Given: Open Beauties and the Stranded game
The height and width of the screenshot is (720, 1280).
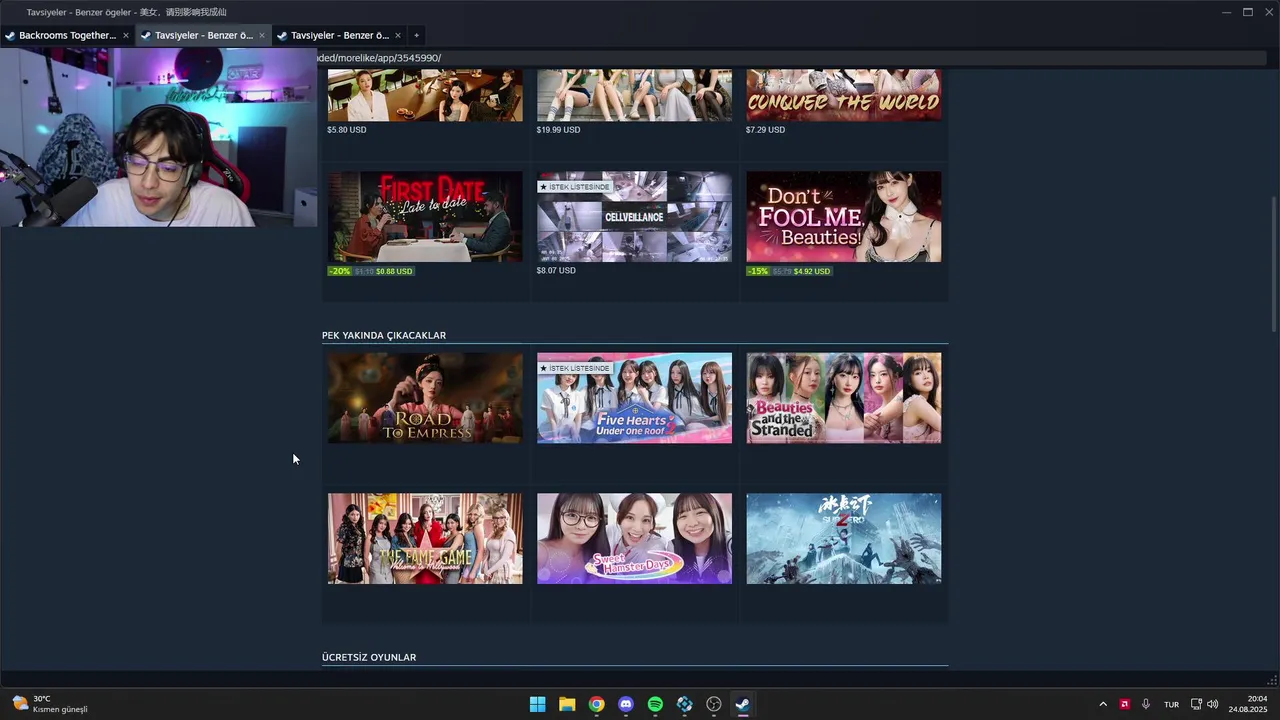Looking at the screenshot, I should point(843,398).
